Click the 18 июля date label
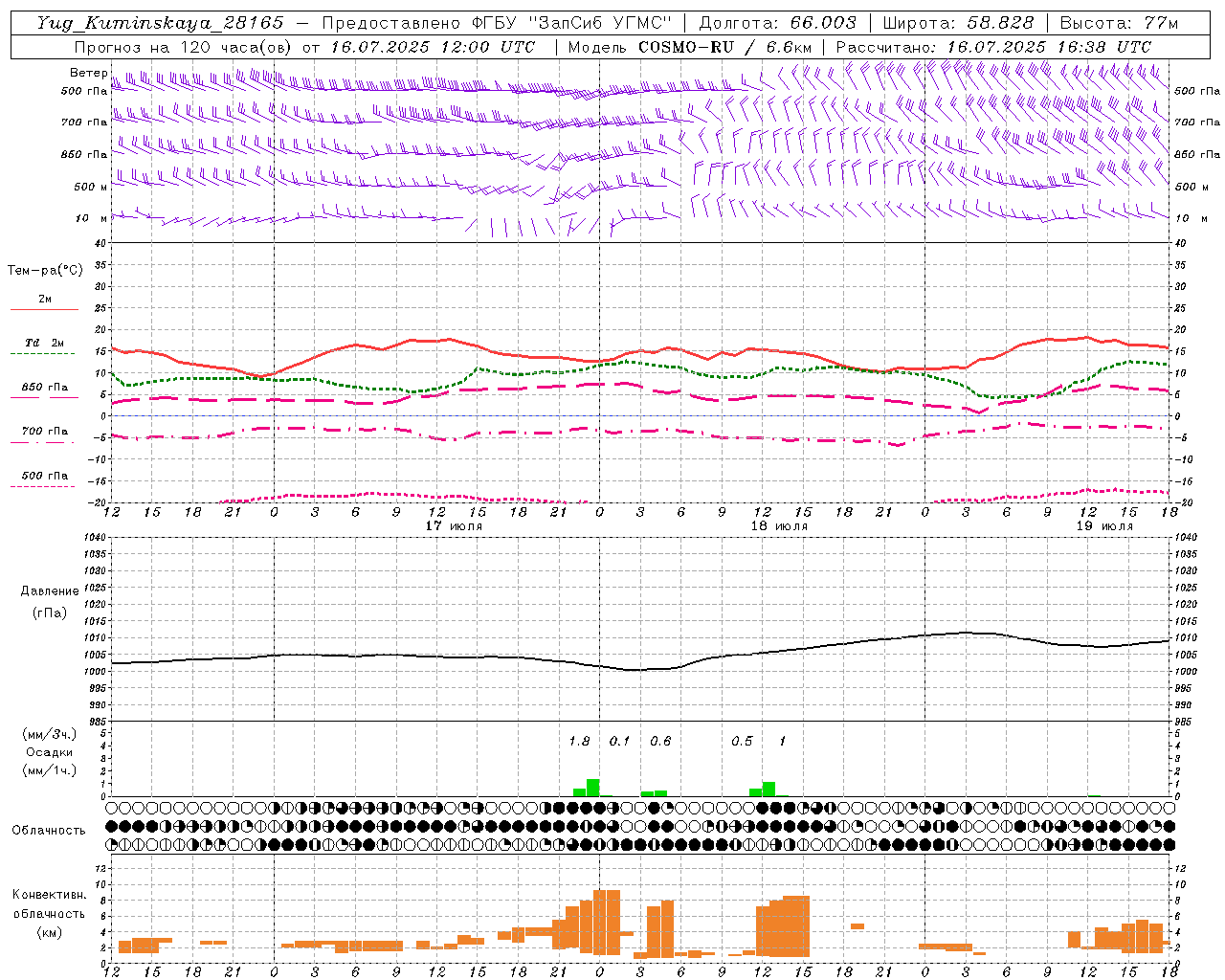Viewport: 1225px width, 980px height. click(x=779, y=526)
